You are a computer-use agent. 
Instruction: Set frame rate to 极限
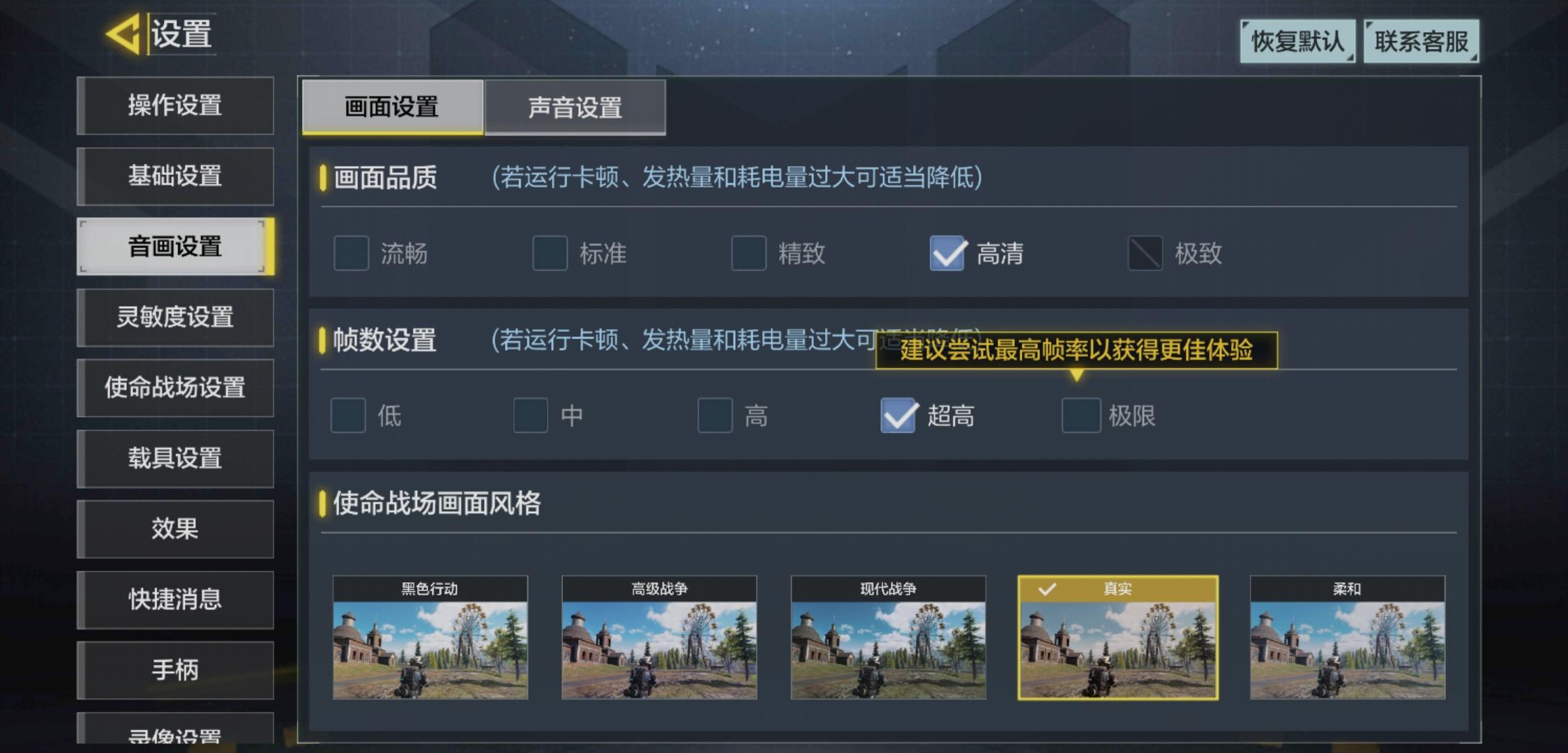click(1081, 416)
